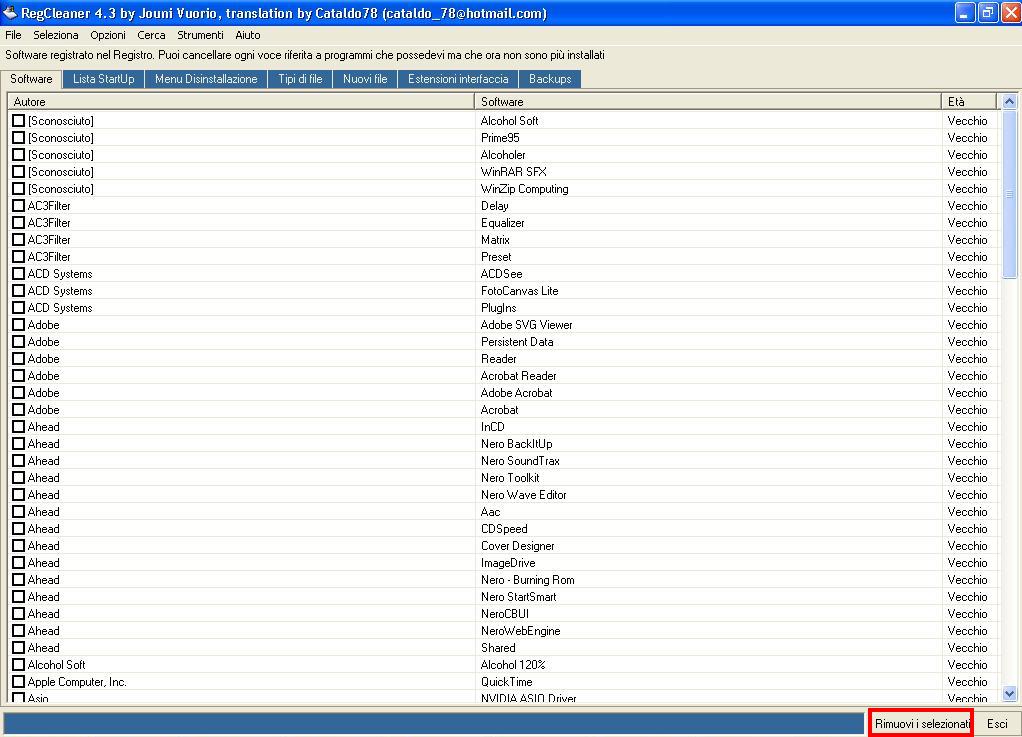
Task: Tick the QuickTime row checkbox
Action: tap(18, 682)
